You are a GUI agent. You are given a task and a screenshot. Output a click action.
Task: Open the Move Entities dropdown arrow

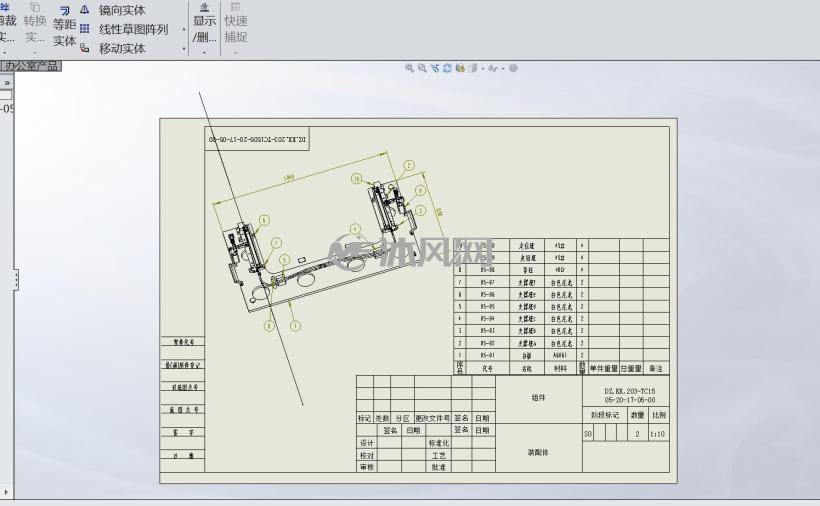[x=184, y=49]
